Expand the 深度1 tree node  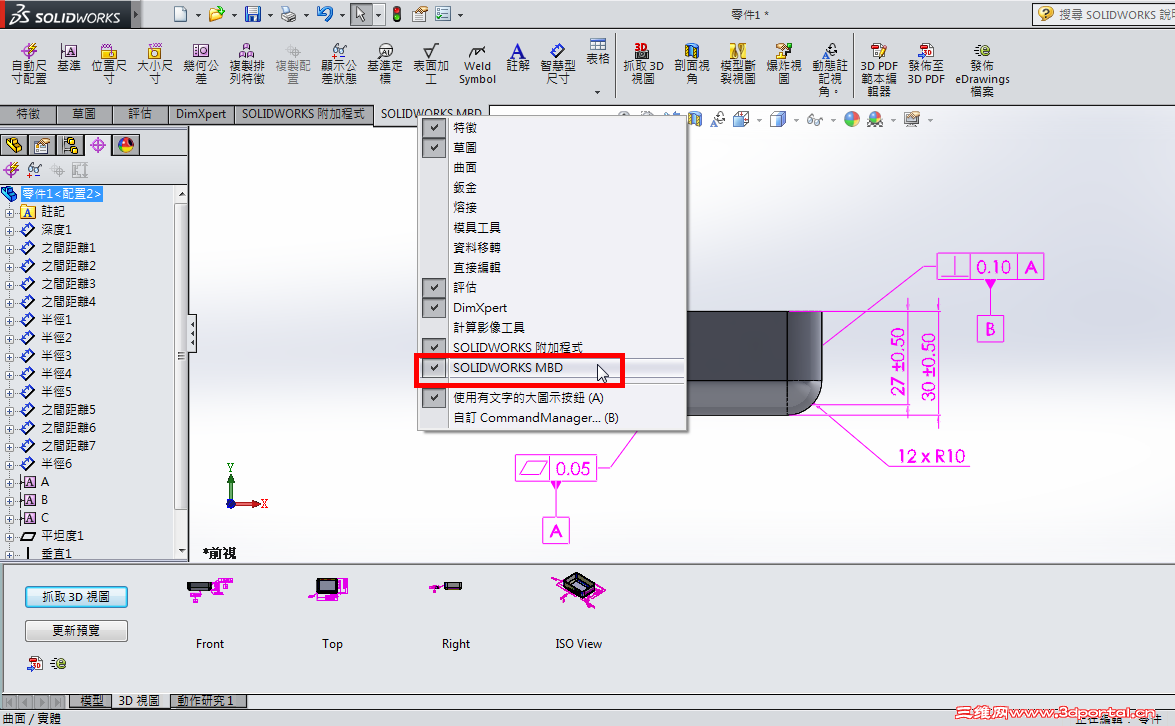9,231
